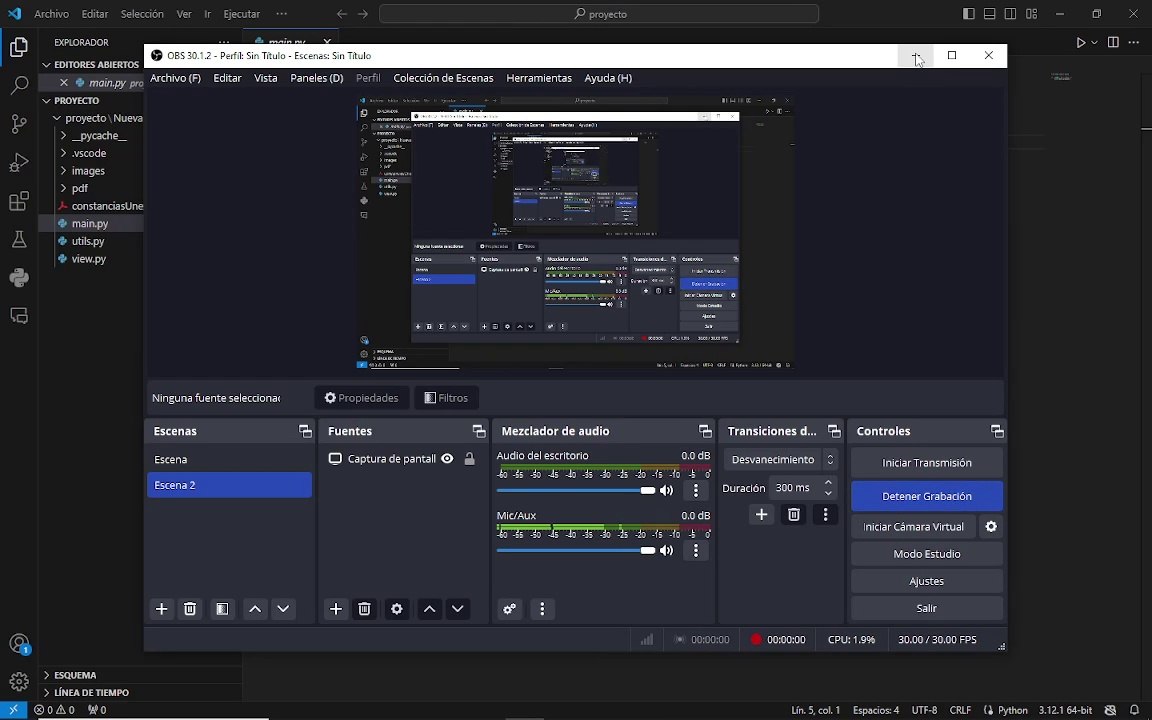Float the Mezclador de audio dock panel

pyautogui.click(x=705, y=431)
